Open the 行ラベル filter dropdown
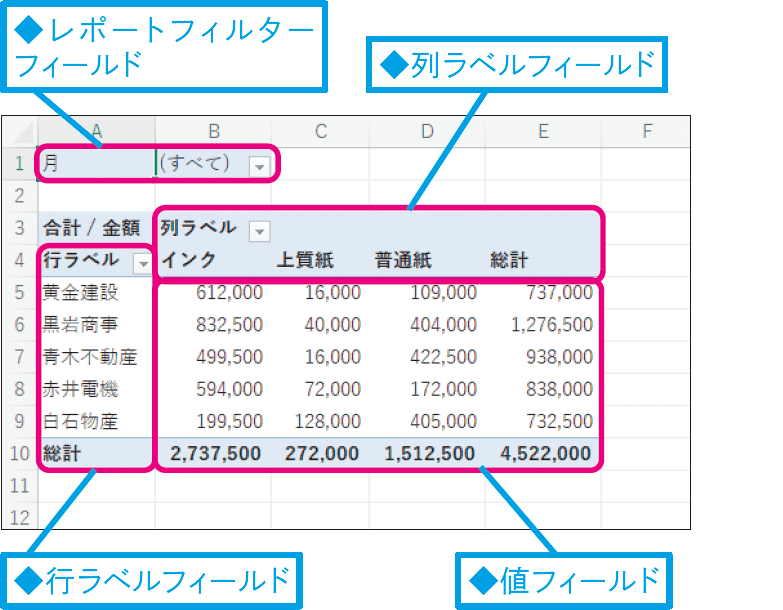 (x=142, y=262)
